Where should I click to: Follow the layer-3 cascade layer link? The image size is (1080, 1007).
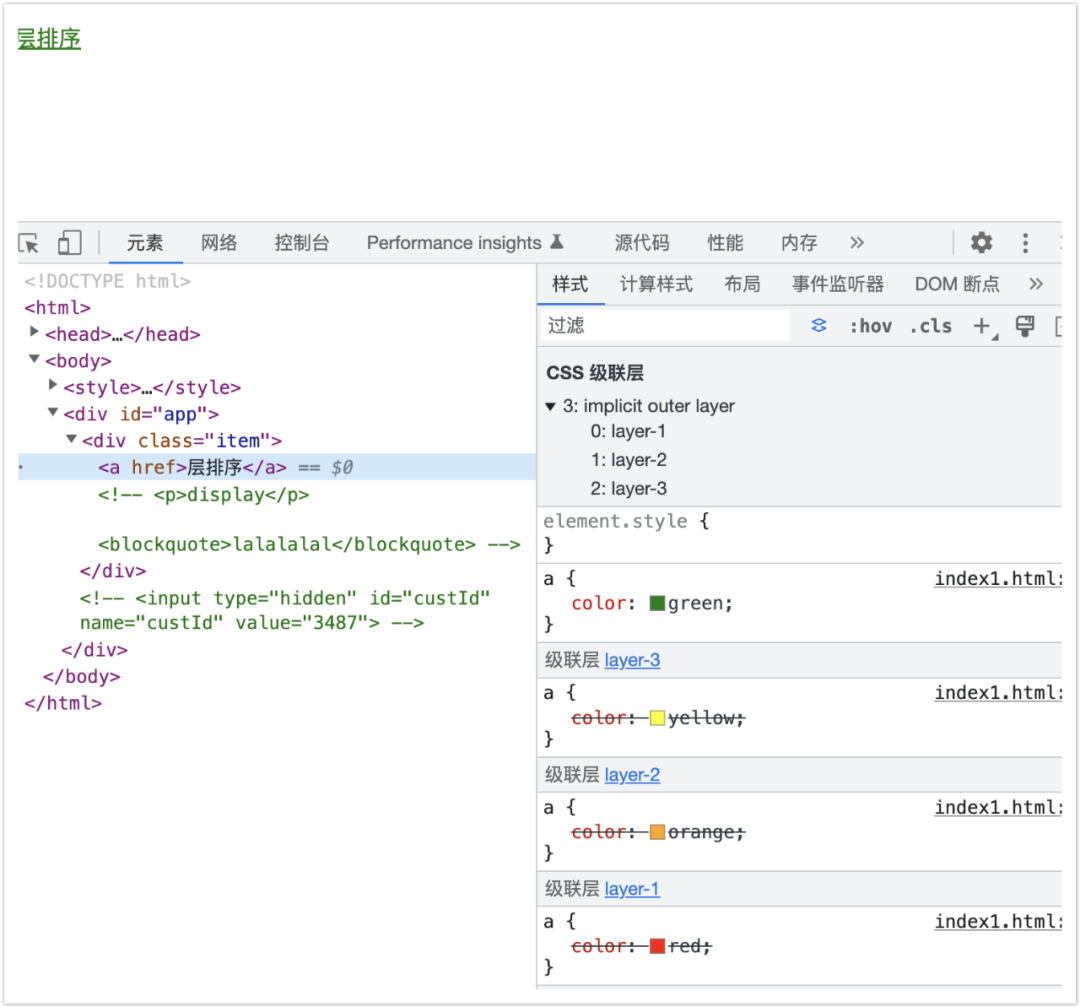click(632, 660)
